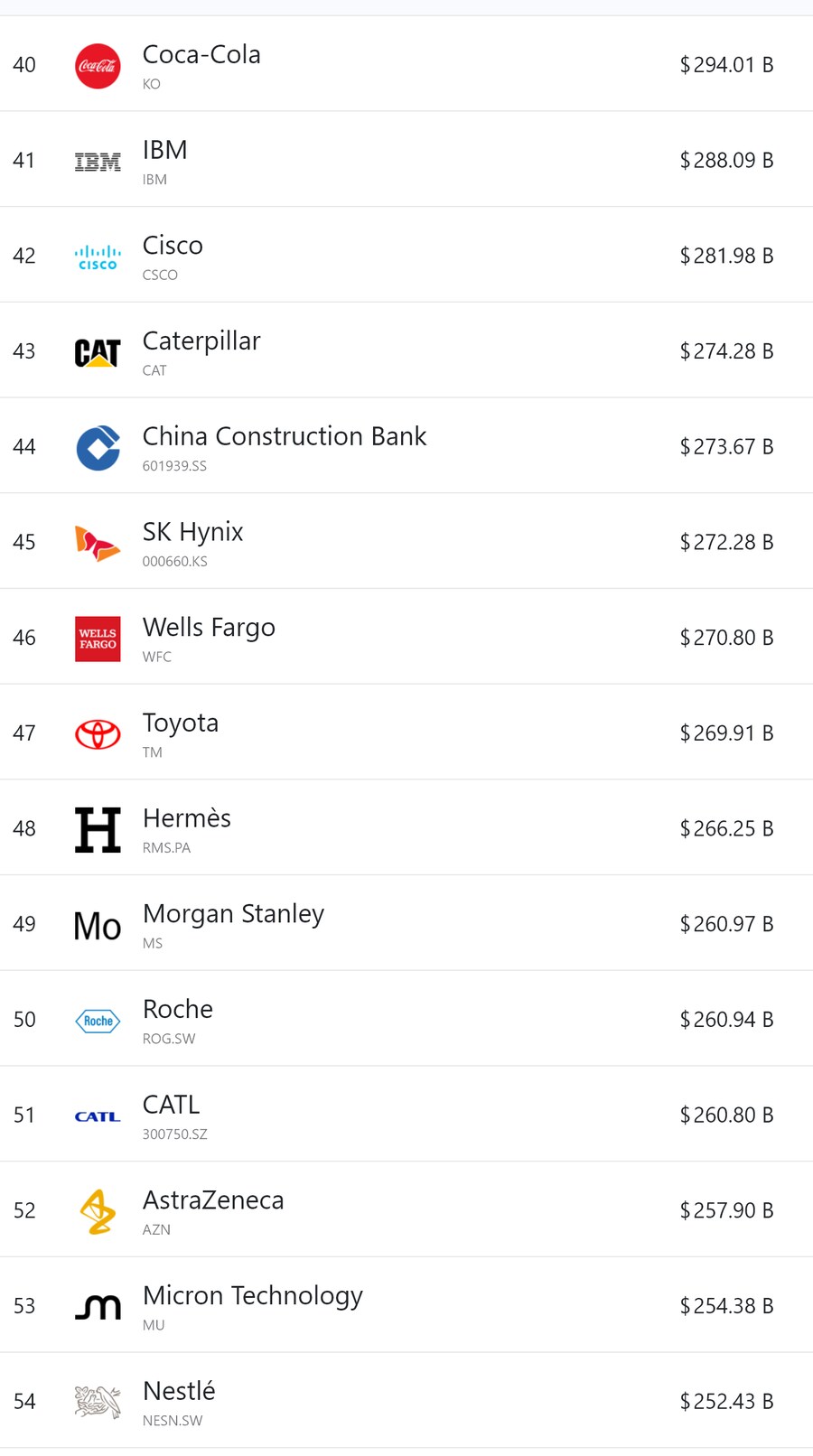Click the Caterpillar CAT logo
813x1456 pixels.
pyautogui.click(x=98, y=352)
